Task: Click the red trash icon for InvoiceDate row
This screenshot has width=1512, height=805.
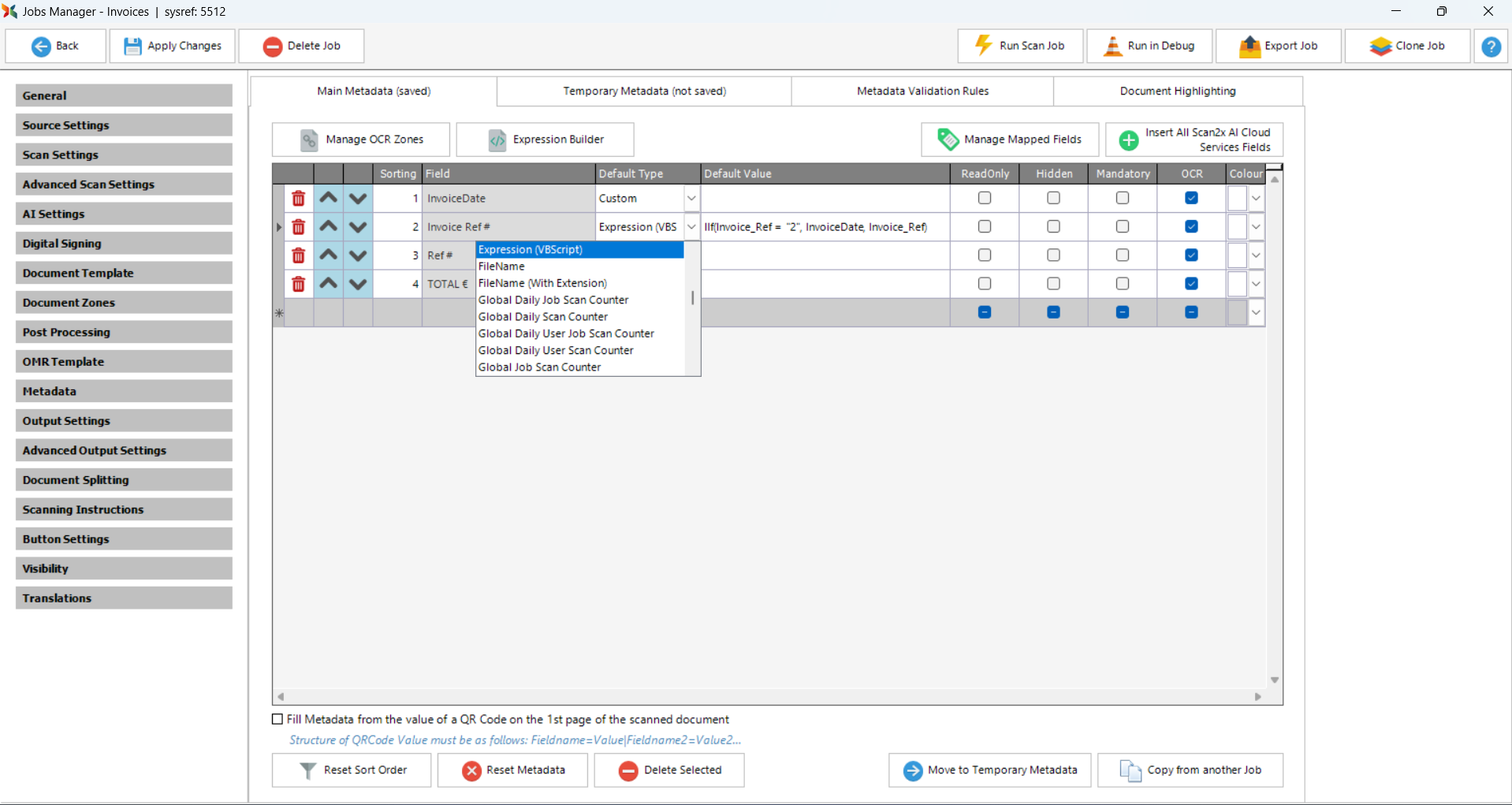Action: (x=298, y=199)
